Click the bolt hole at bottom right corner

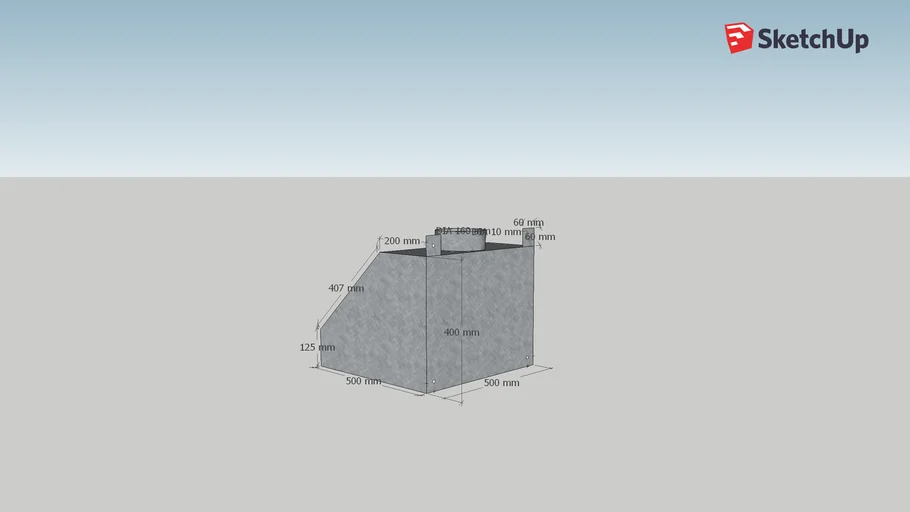click(528, 358)
